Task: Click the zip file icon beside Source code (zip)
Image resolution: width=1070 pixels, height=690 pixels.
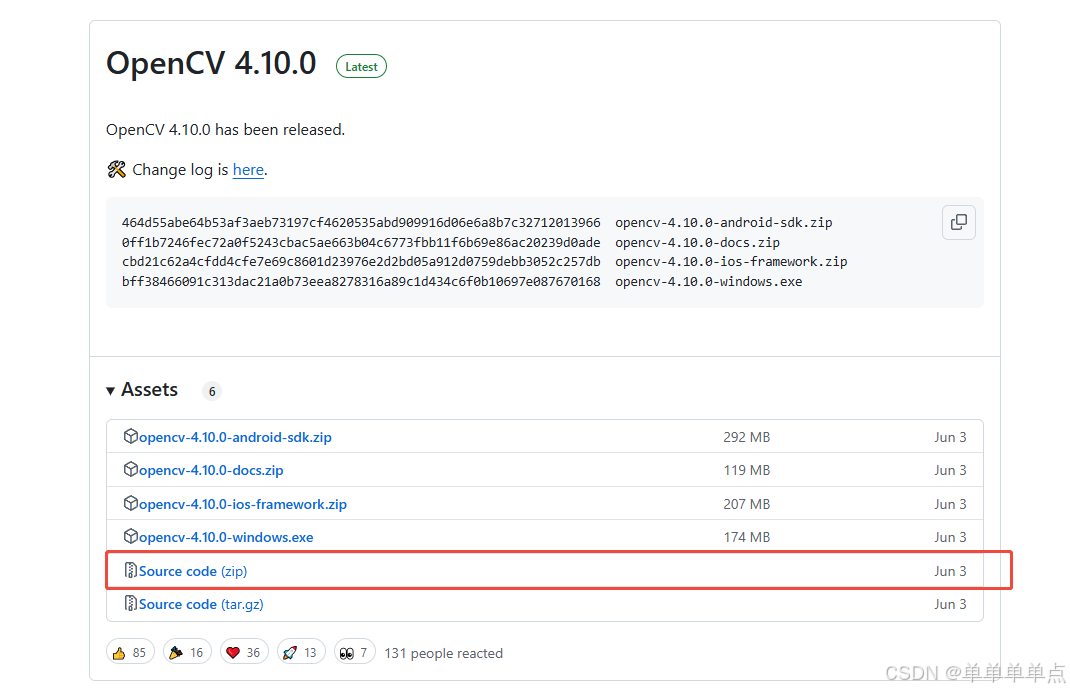Action: [130, 570]
